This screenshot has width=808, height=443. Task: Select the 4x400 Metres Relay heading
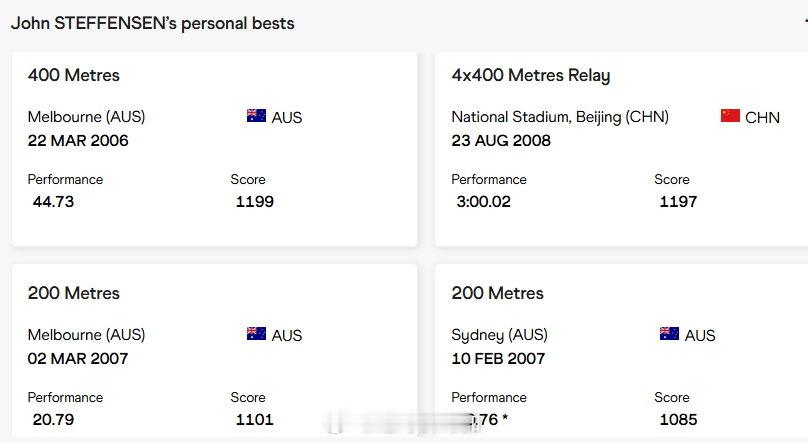pyautogui.click(x=531, y=75)
